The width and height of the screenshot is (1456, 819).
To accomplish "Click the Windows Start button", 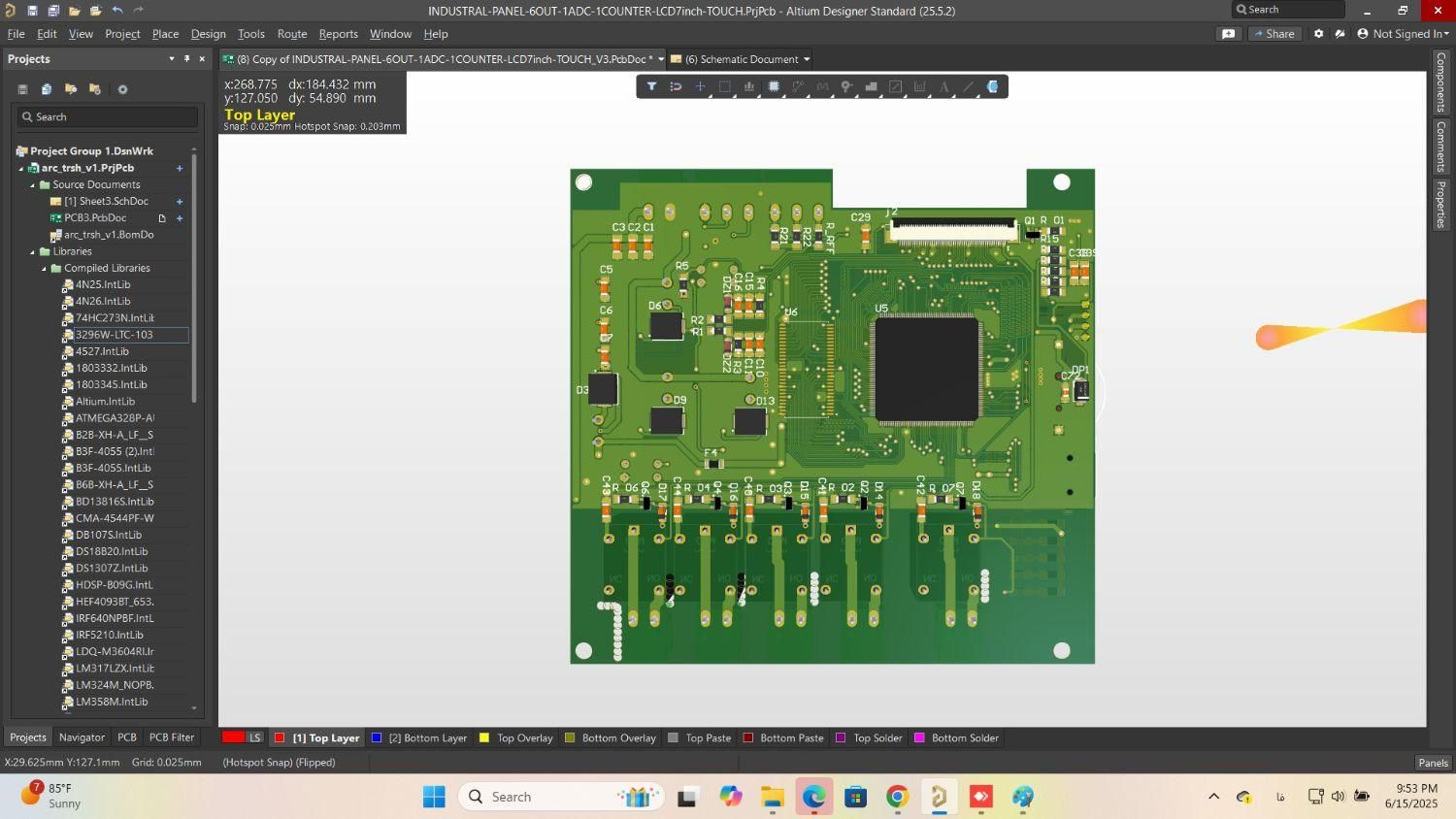I will [x=434, y=797].
